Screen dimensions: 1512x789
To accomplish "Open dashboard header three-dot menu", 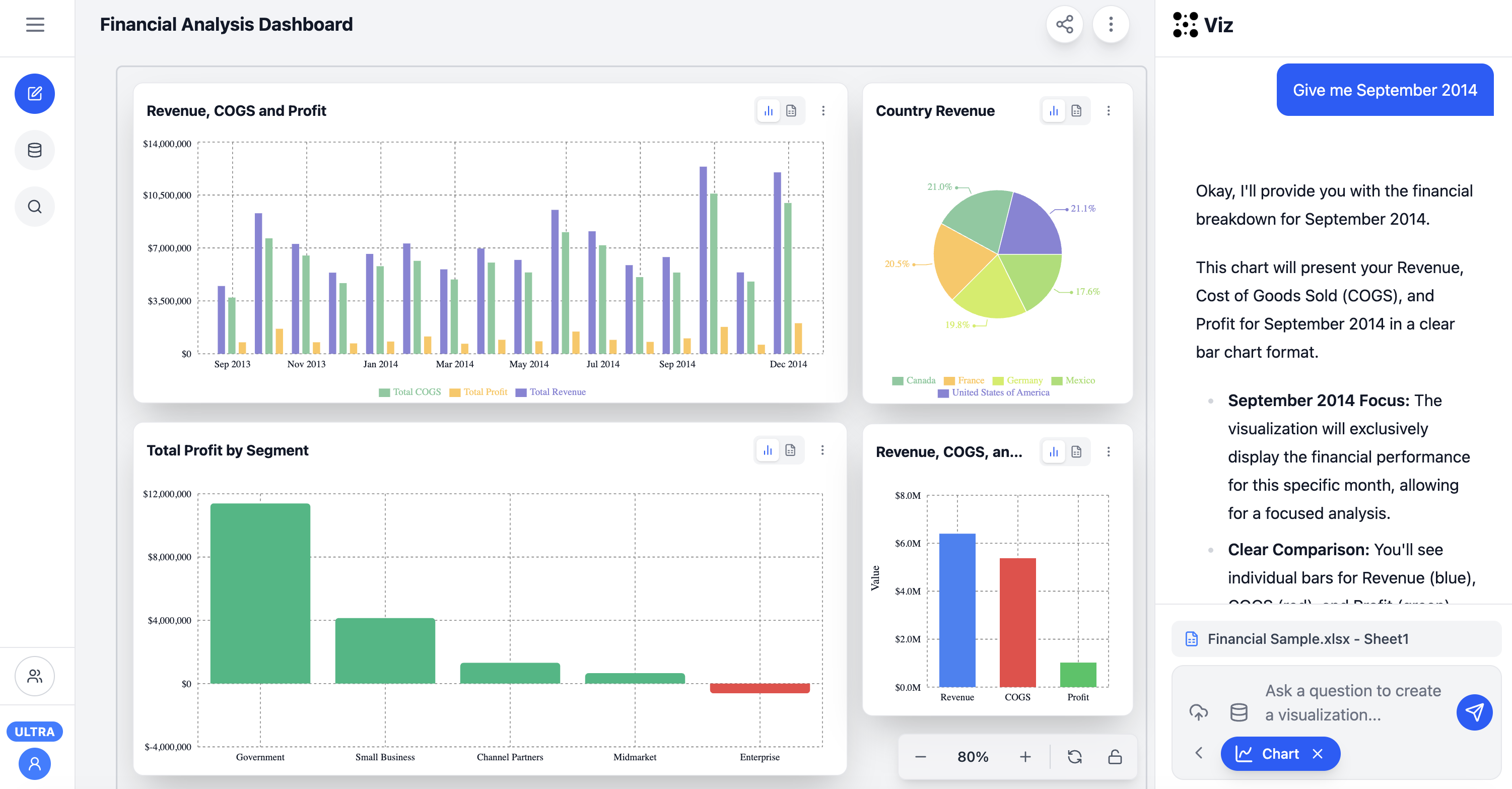I will (x=1111, y=25).
